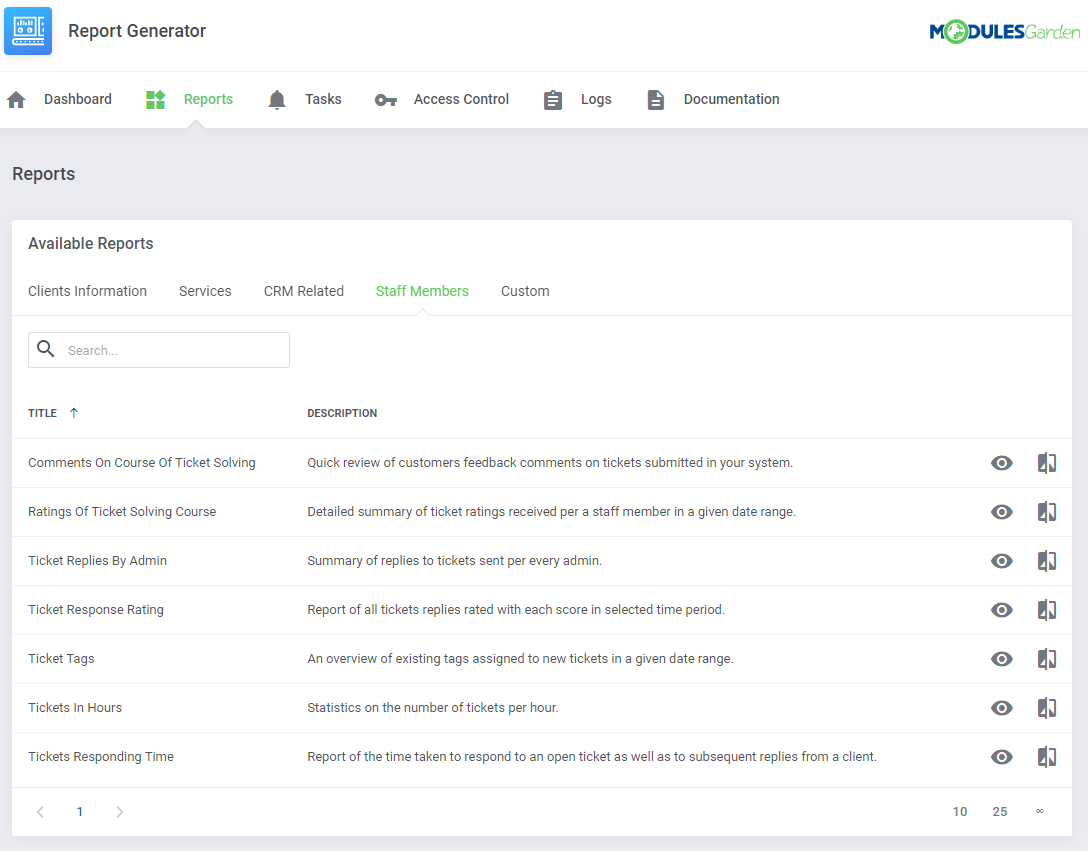Show unlimited entries with infinity option

1039,811
